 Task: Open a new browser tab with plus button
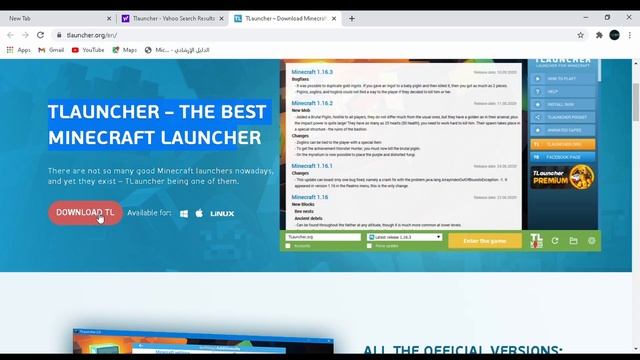352,18
